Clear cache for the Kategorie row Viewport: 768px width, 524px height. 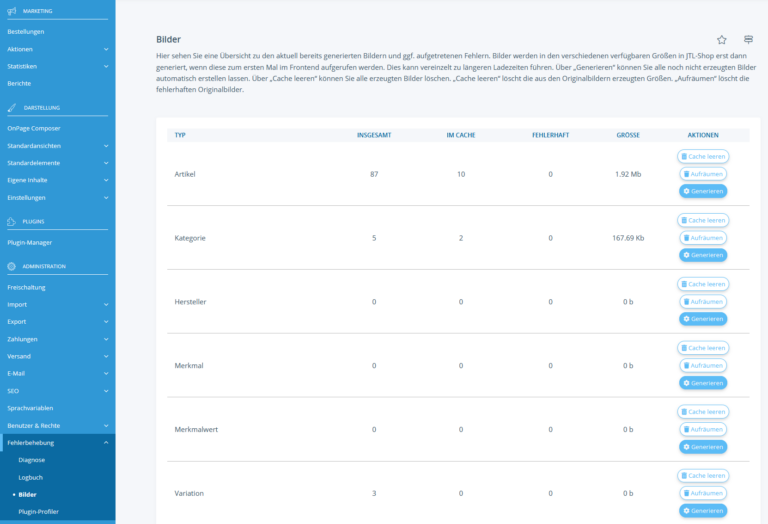(703, 220)
